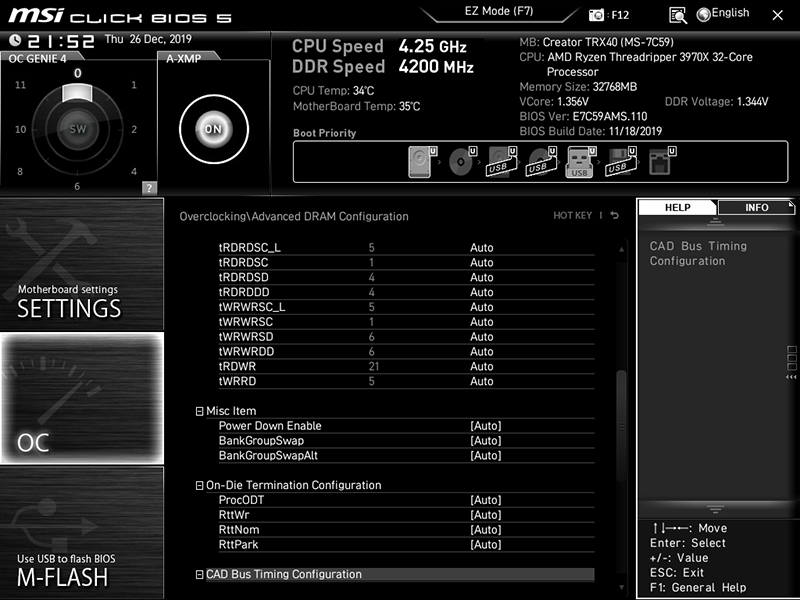Select the tWRRD row label

click(x=237, y=381)
